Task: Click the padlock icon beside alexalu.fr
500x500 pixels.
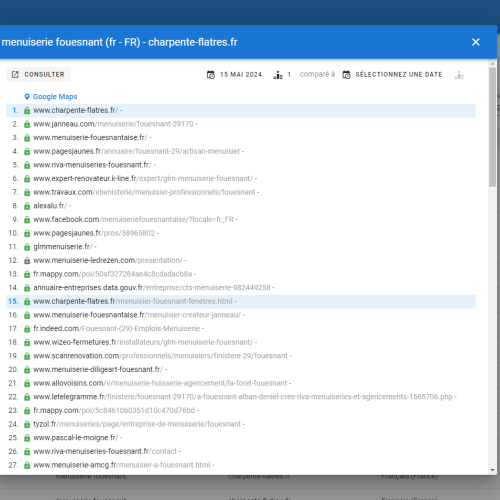Action: [27, 206]
